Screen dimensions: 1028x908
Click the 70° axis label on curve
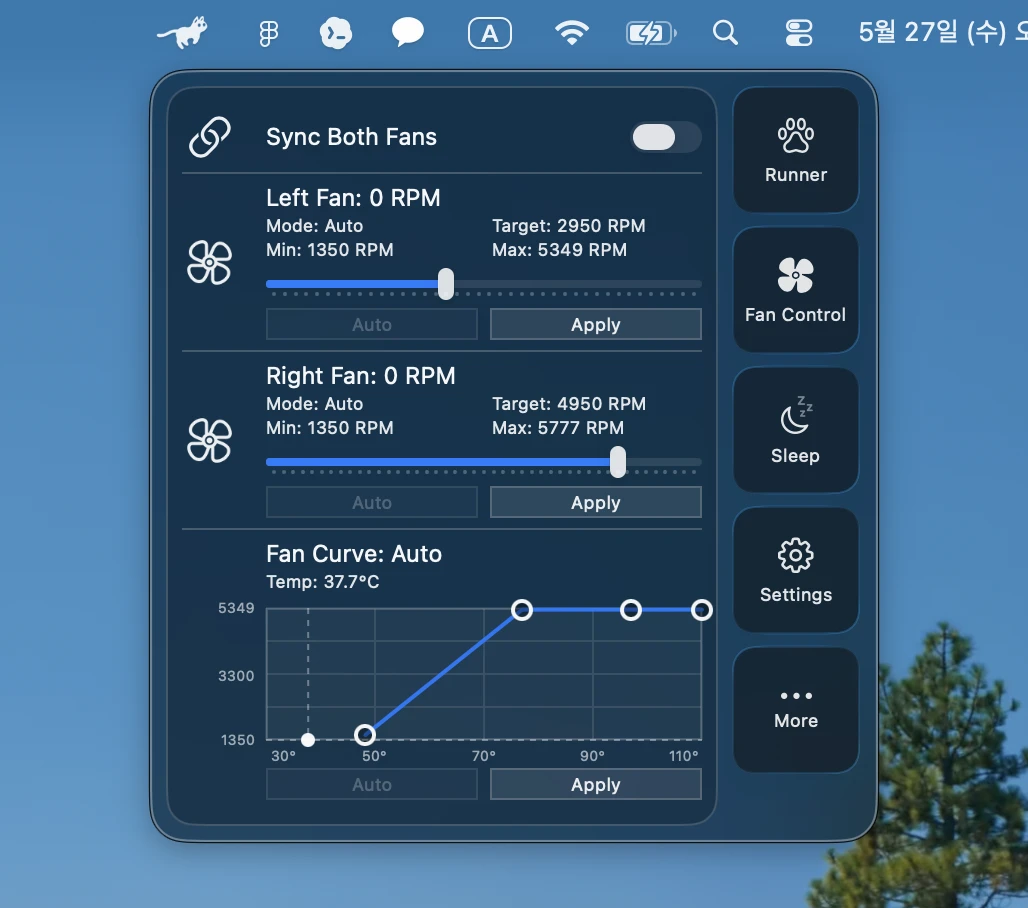484,756
